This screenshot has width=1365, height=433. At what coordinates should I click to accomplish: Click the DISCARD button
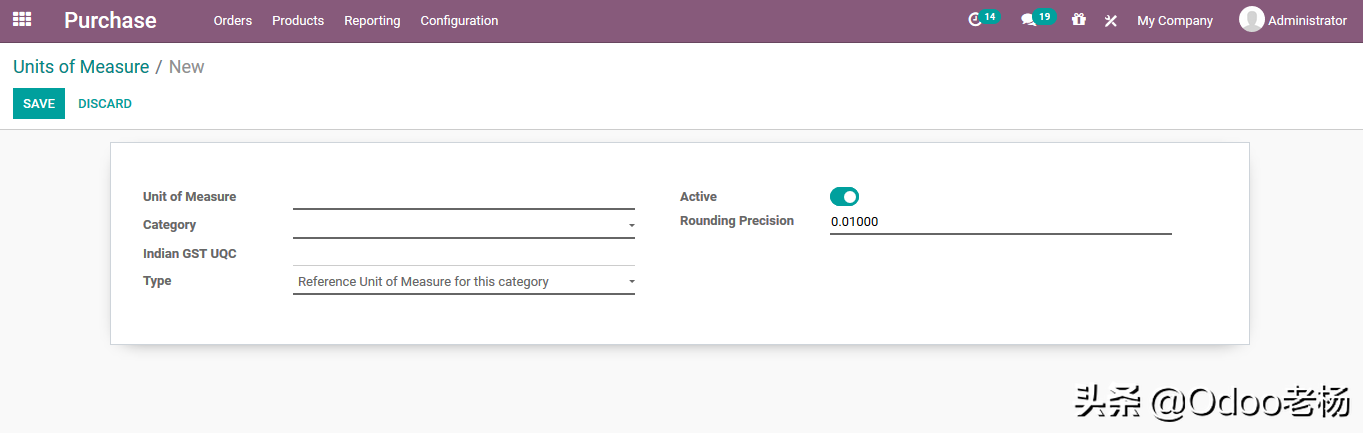click(105, 104)
